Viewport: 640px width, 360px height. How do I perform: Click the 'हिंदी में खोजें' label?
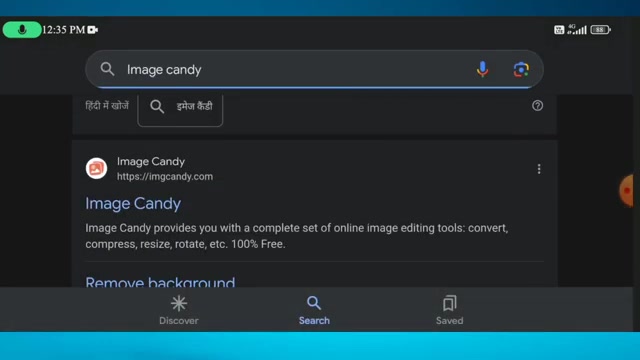(x=107, y=106)
